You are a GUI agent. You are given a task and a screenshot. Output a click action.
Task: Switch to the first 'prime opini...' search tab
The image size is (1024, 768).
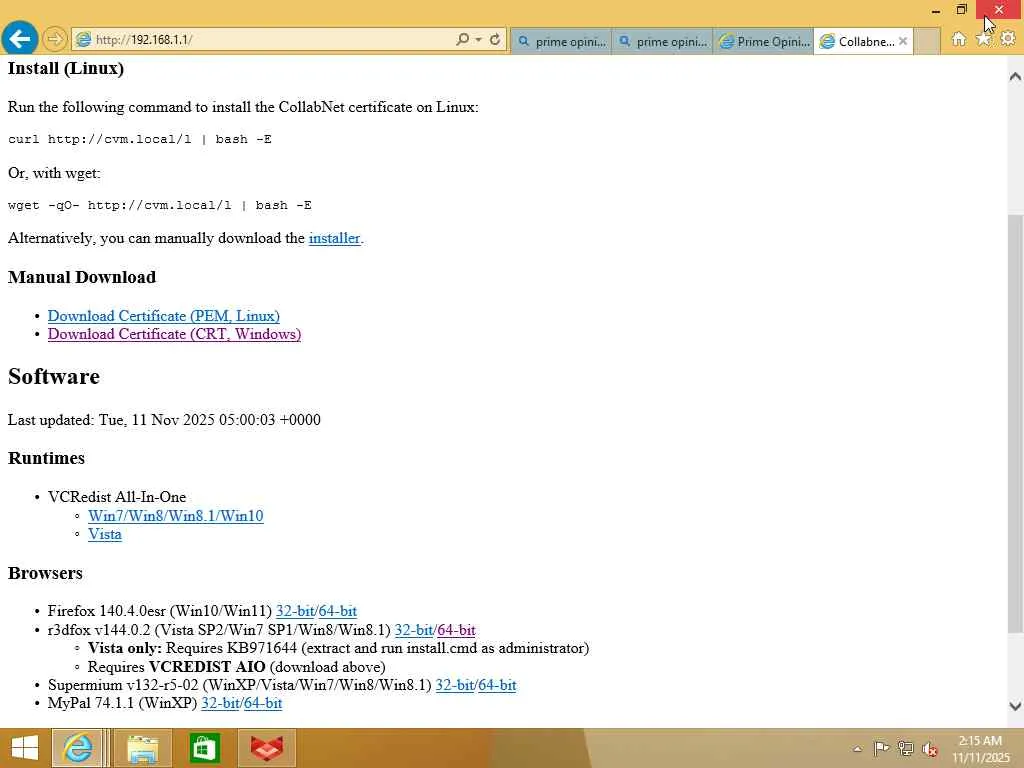(x=562, y=41)
